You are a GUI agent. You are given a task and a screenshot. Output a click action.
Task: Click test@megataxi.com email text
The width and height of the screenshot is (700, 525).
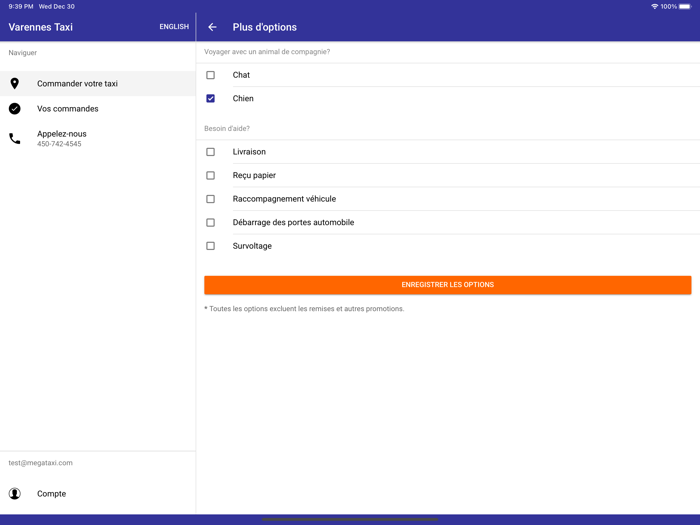click(x=41, y=463)
